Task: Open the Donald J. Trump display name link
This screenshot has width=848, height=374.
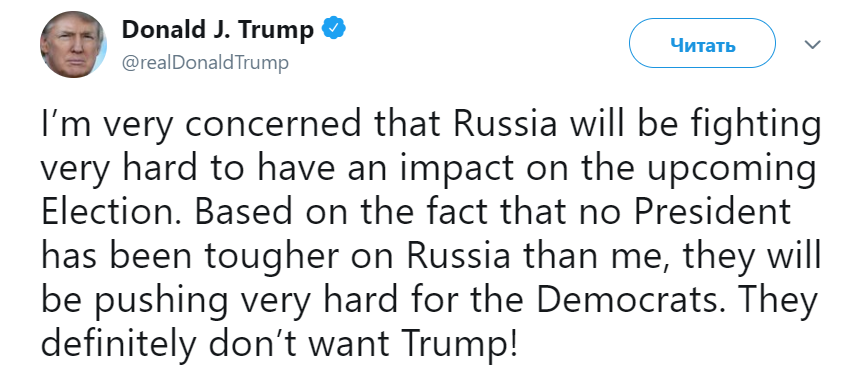Action: point(218,30)
